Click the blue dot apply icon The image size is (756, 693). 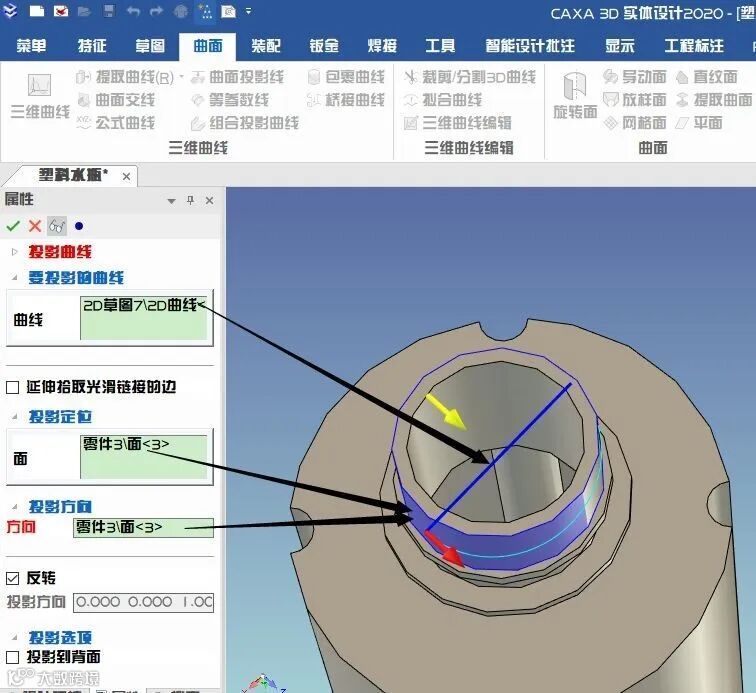[79, 226]
